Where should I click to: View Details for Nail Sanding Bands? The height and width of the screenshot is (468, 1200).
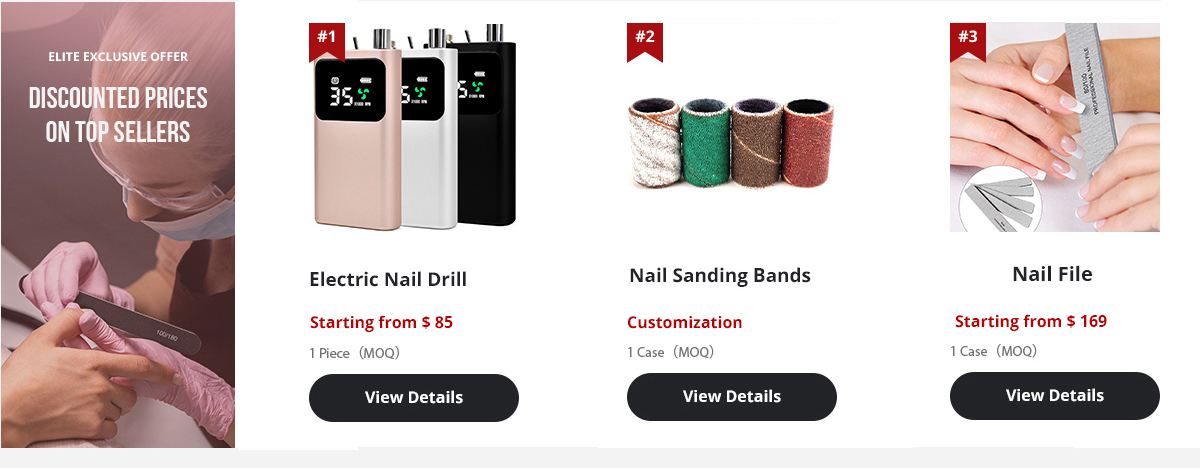coord(732,397)
